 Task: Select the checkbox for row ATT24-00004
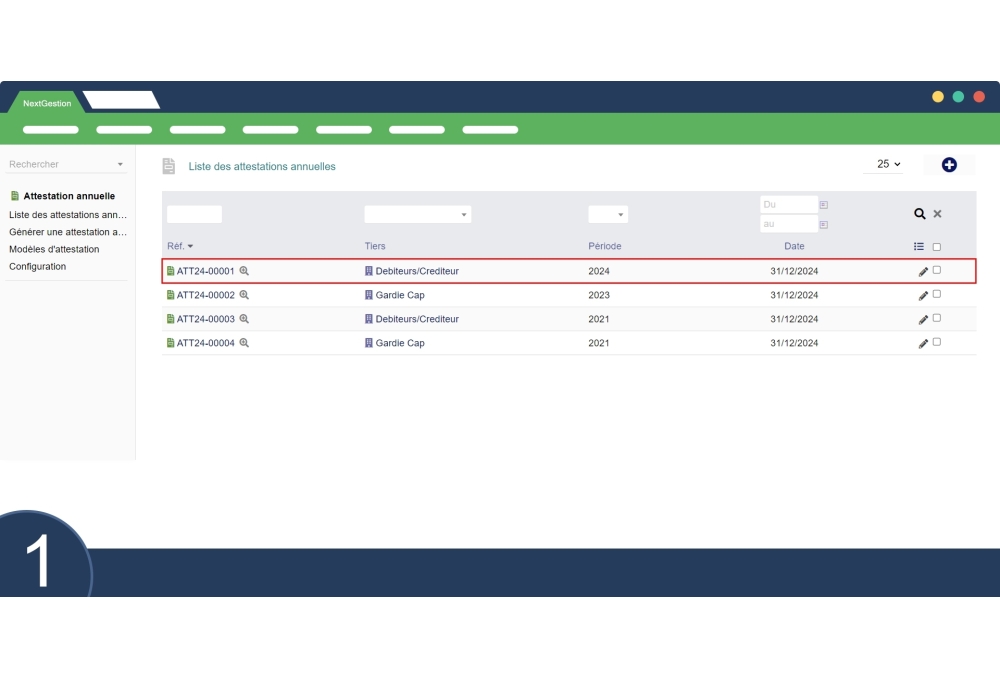click(x=937, y=342)
